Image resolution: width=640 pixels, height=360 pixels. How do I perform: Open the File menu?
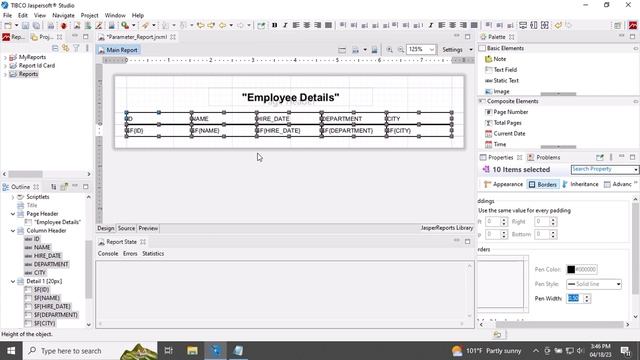[7, 15]
